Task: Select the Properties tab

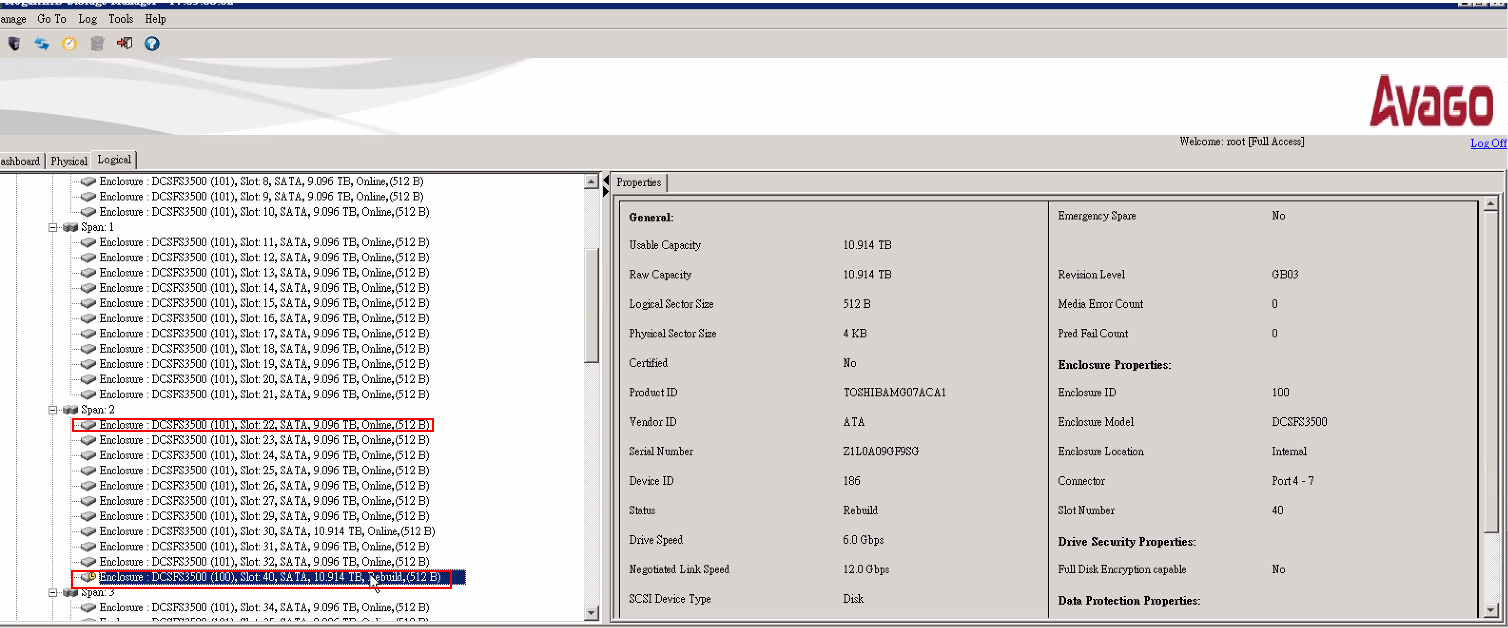Action: 638,182
